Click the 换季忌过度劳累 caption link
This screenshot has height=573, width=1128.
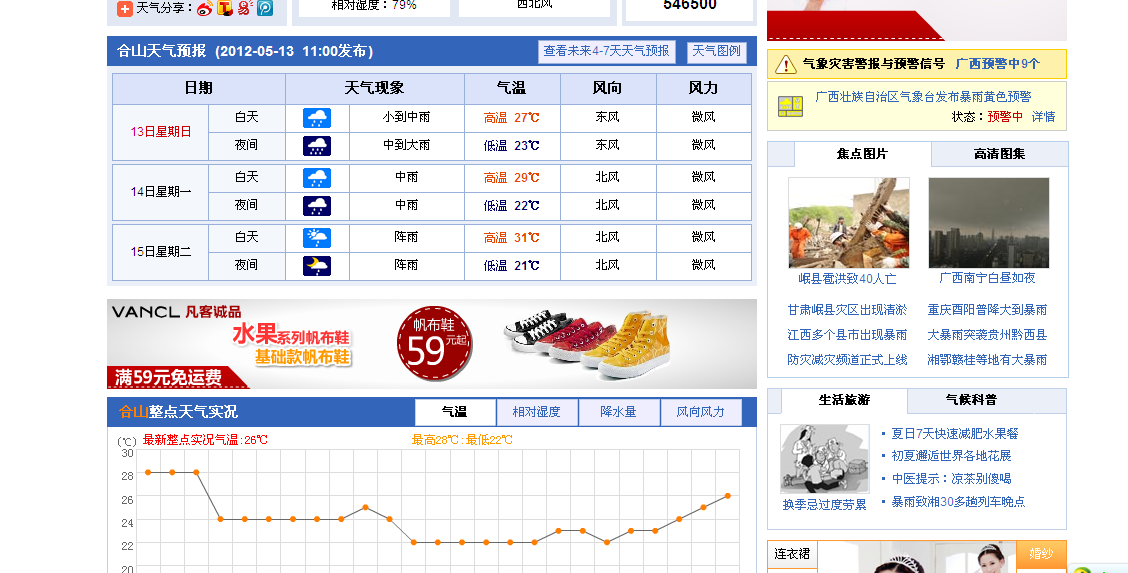[x=824, y=505]
